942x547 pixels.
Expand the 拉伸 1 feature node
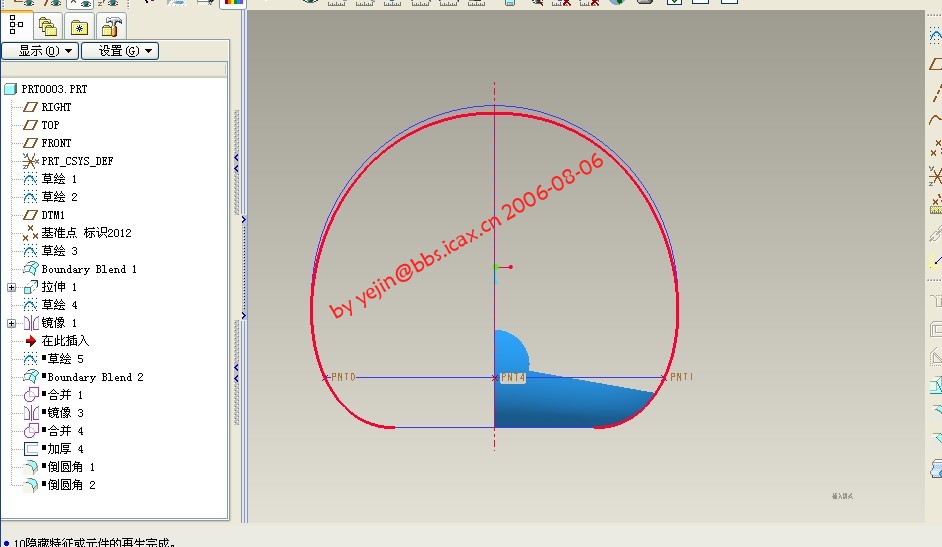11,287
